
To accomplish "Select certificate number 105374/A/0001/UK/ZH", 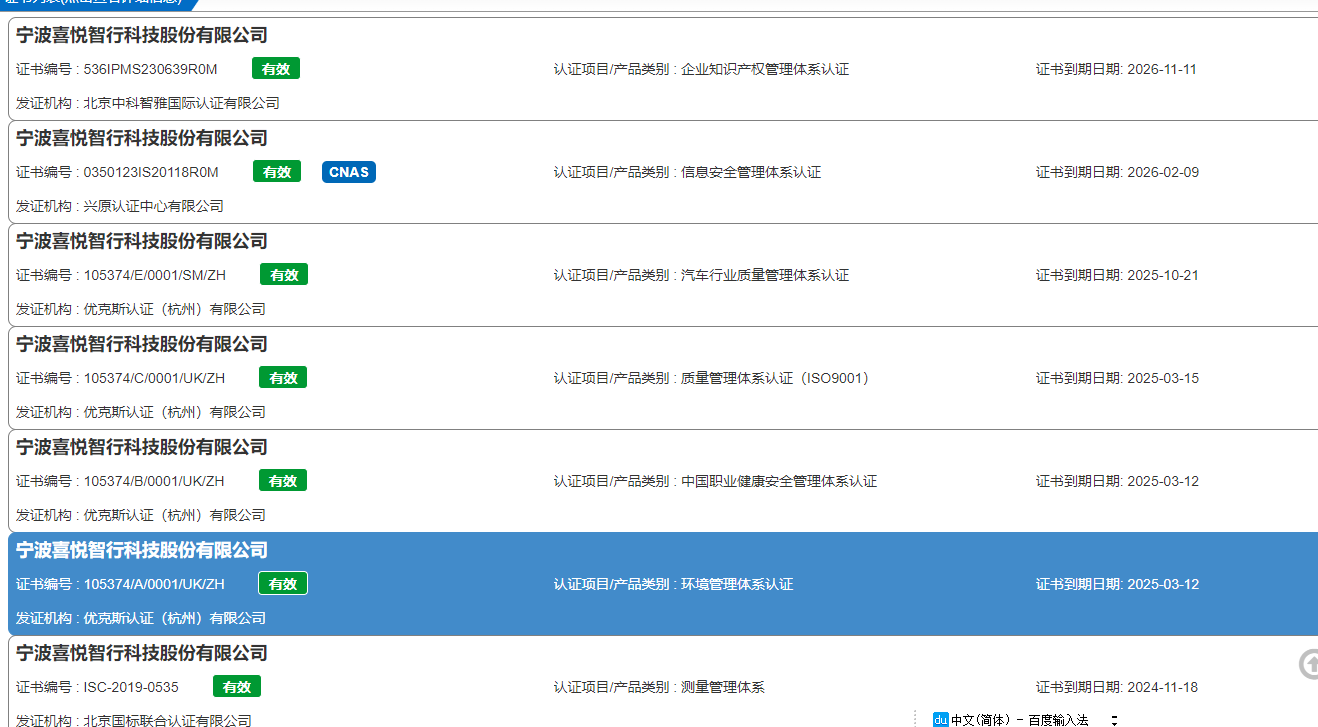I will (154, 584).
